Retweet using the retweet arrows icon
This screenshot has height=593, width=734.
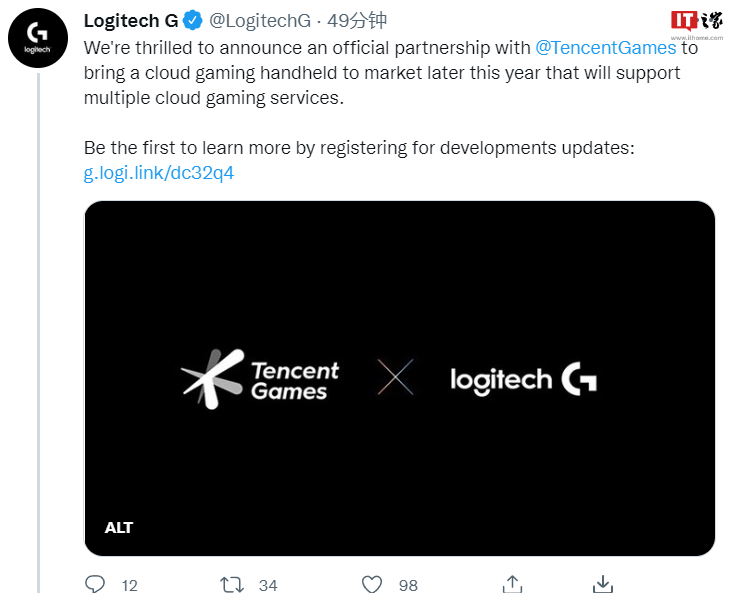(x=232, y=585)
